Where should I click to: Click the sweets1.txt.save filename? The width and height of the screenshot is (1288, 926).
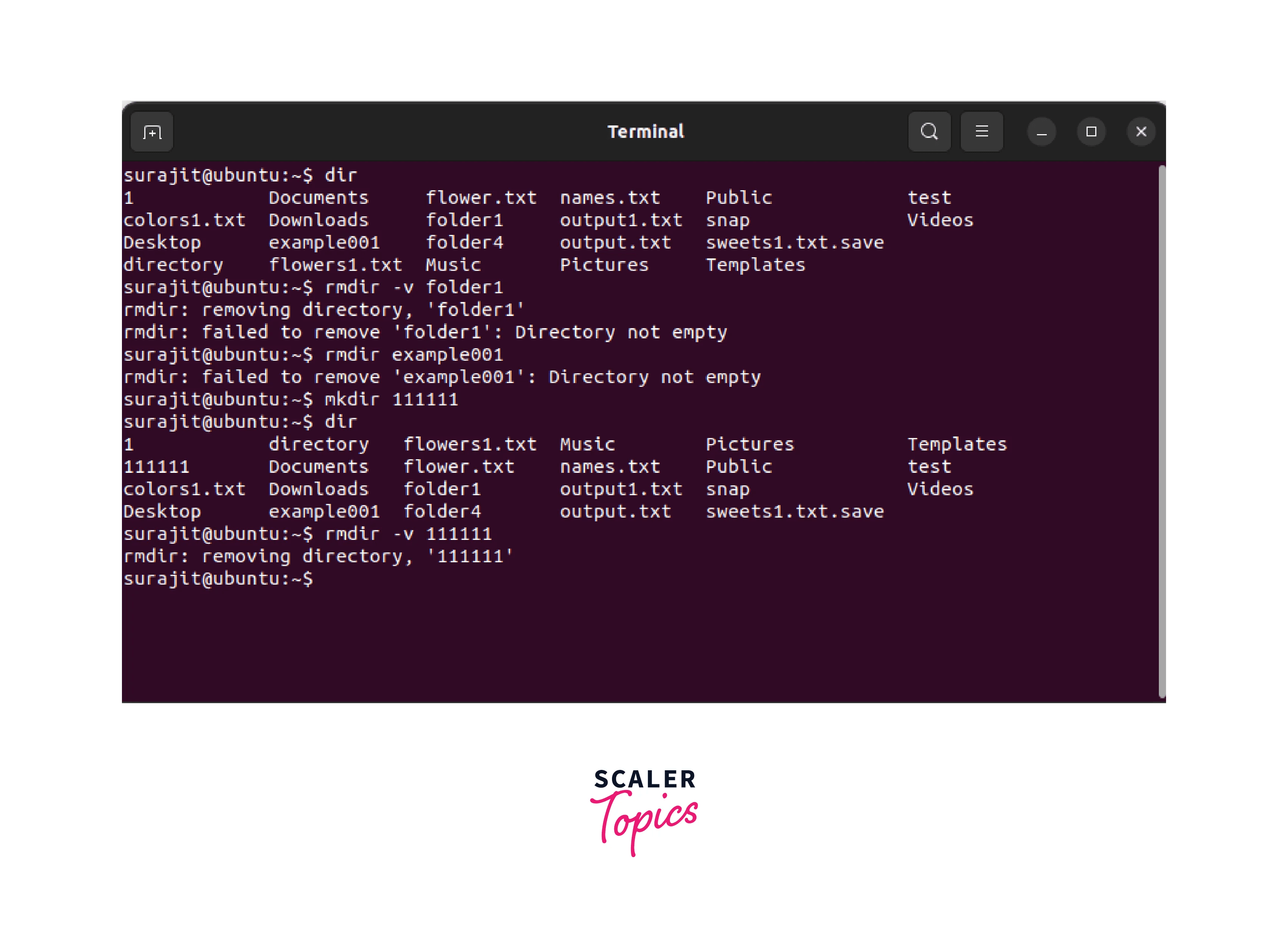point(795,242)
